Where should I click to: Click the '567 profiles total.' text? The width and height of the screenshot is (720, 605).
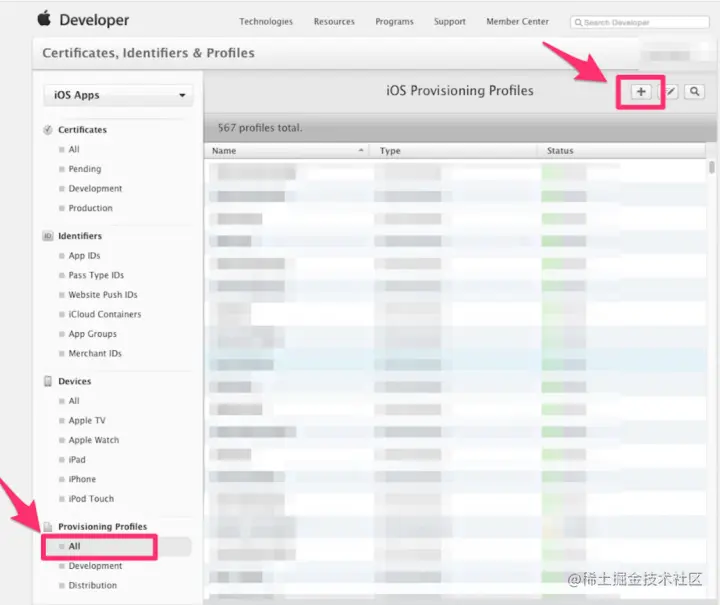click(x=260, y=128)
